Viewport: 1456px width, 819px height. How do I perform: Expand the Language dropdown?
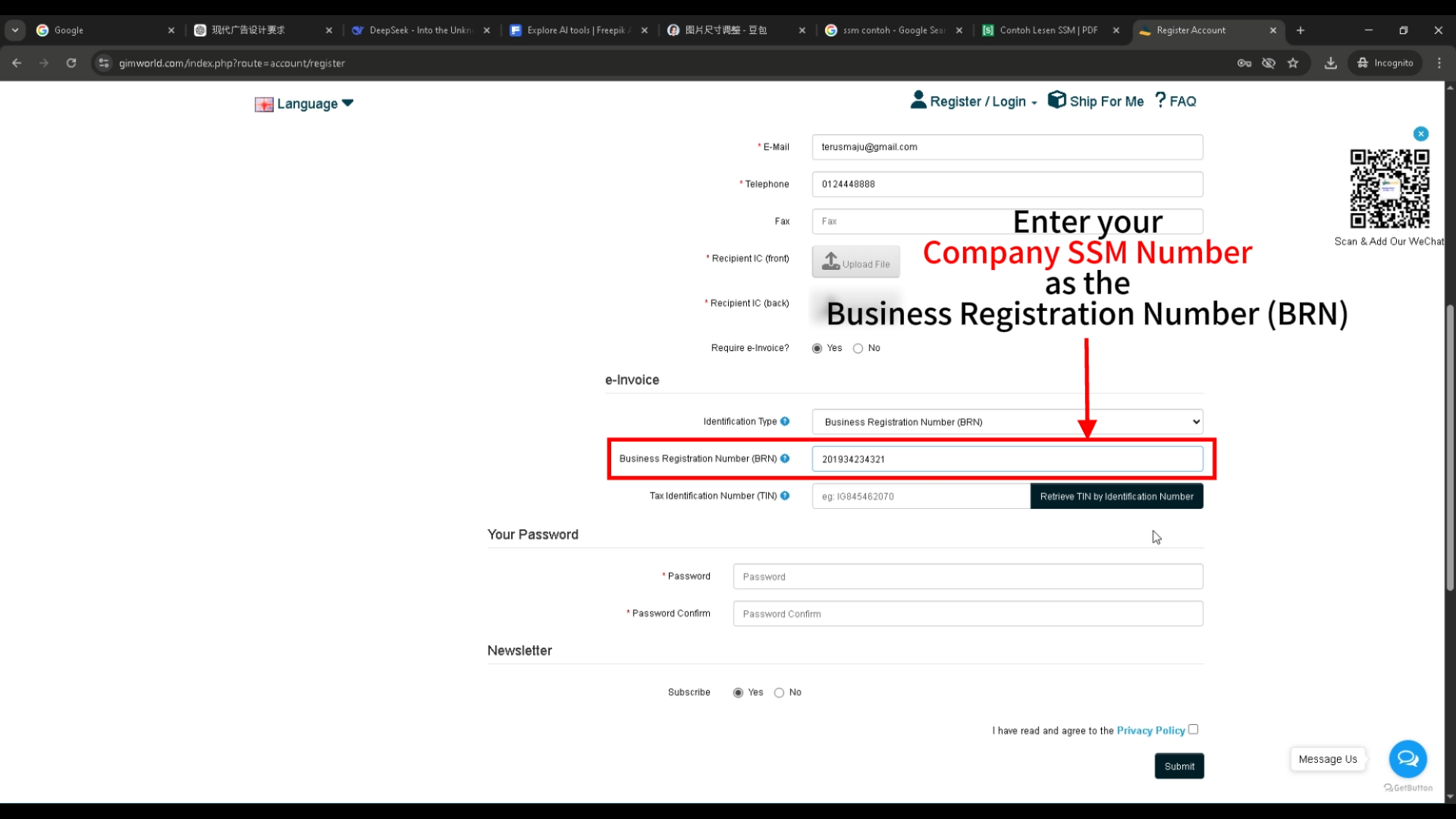(306, 104)
